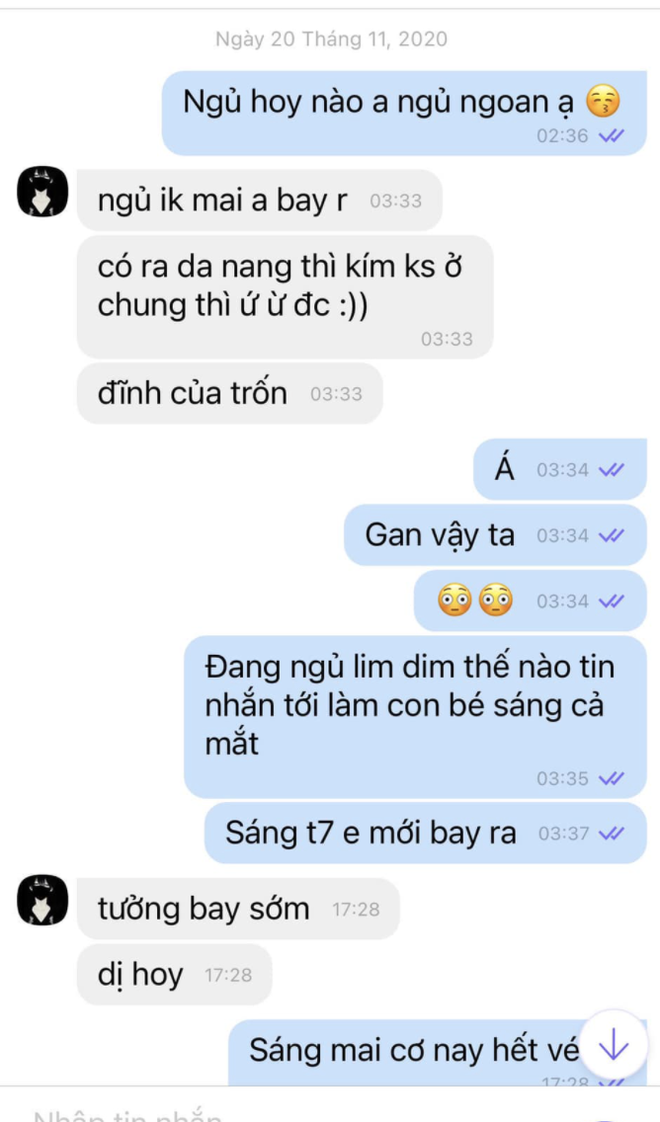660x1122 pixels.
Task: Open the contact avatar beside "ngủ ik mai a bay r"
Action: click(x=43, y=192)
